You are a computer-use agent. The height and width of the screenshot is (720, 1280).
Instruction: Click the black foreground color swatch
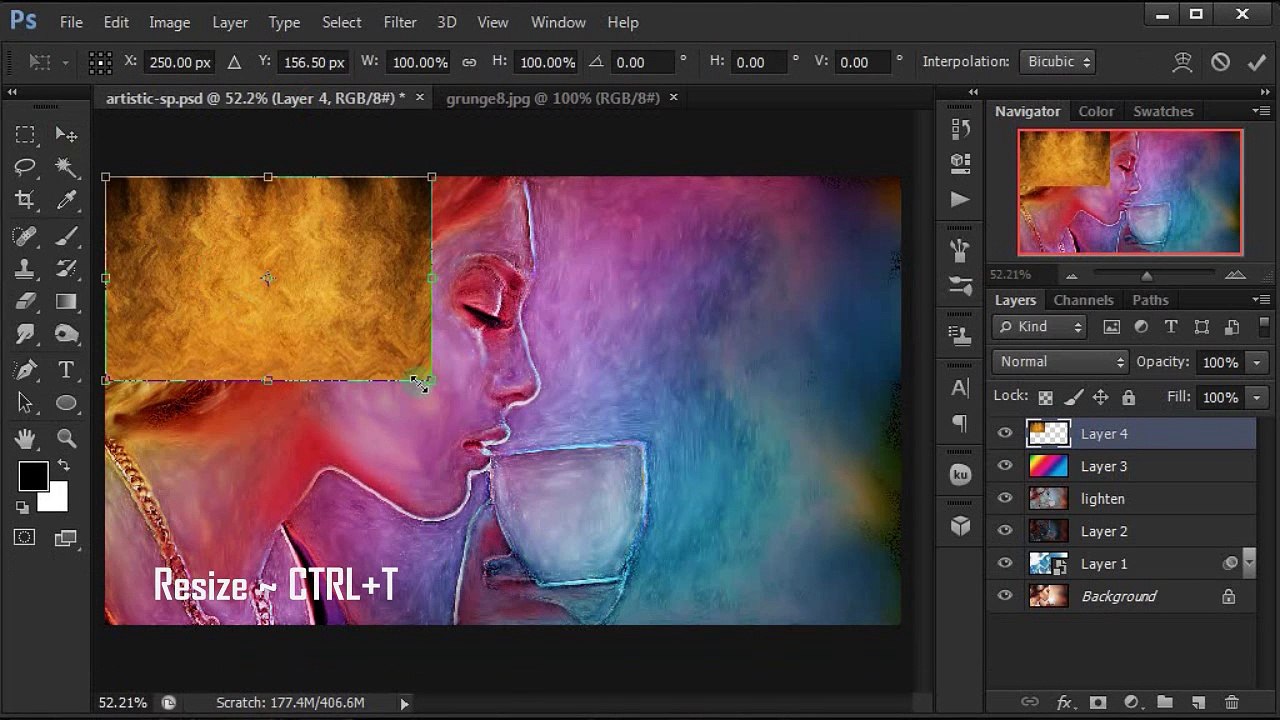32,477
